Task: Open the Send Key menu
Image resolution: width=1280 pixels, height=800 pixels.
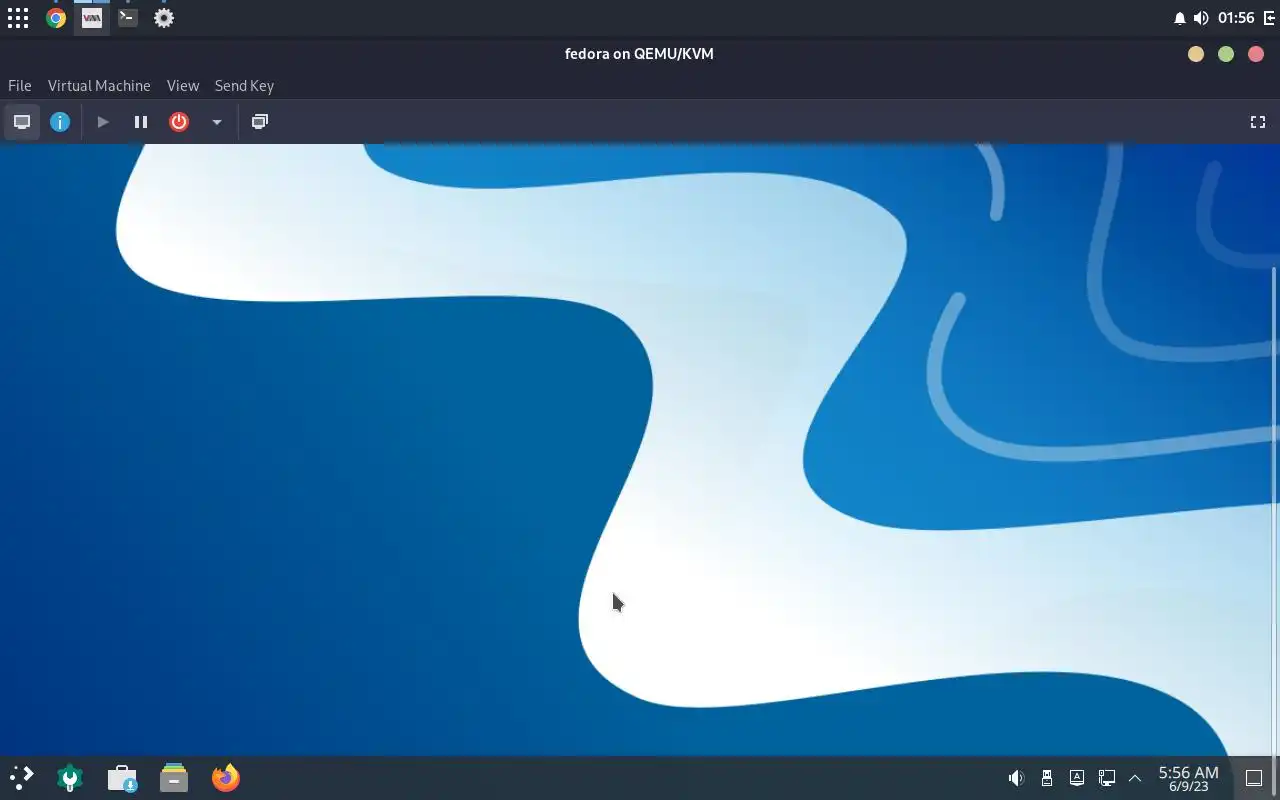Action: click(244, 86)
